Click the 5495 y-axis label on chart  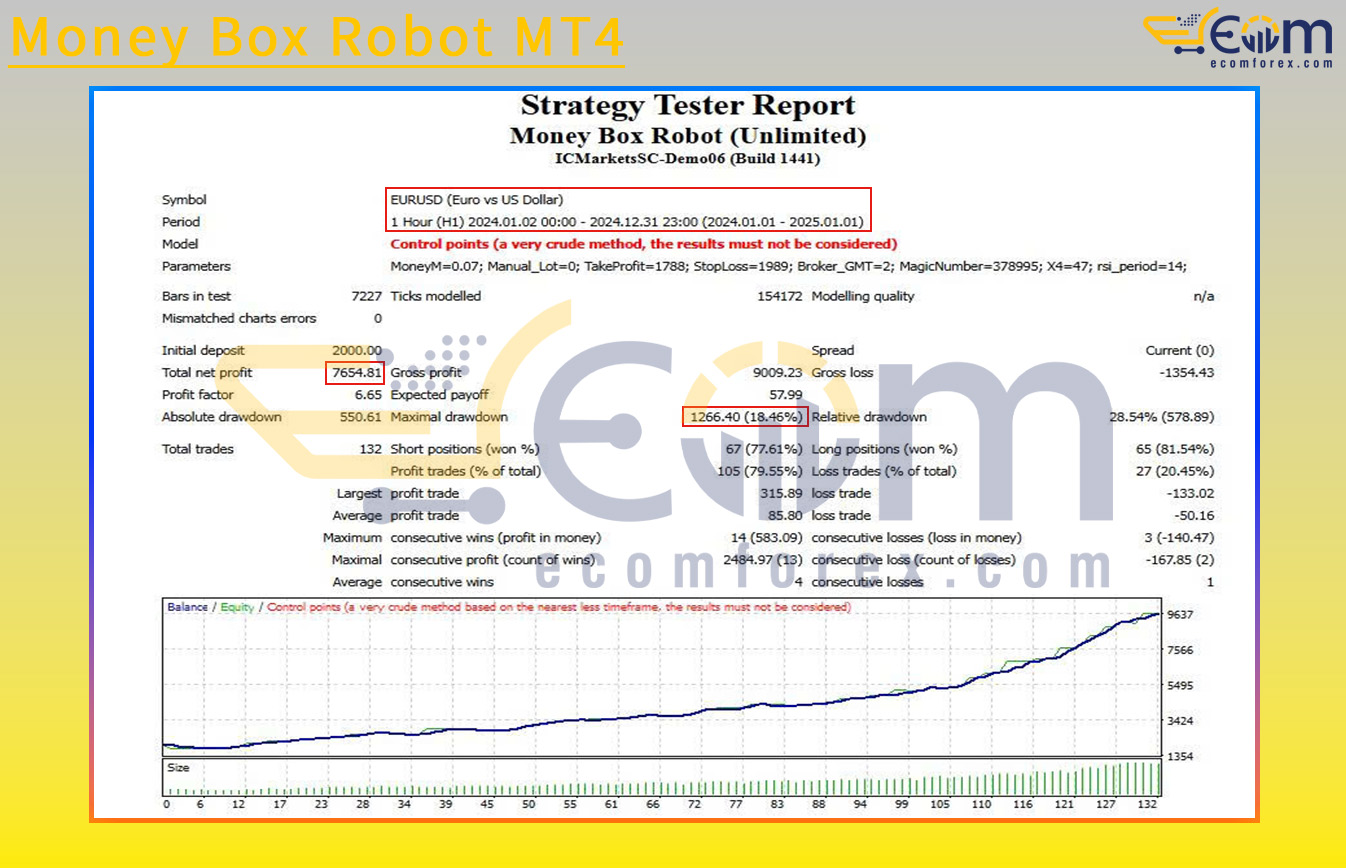(x=1179, y=686)
